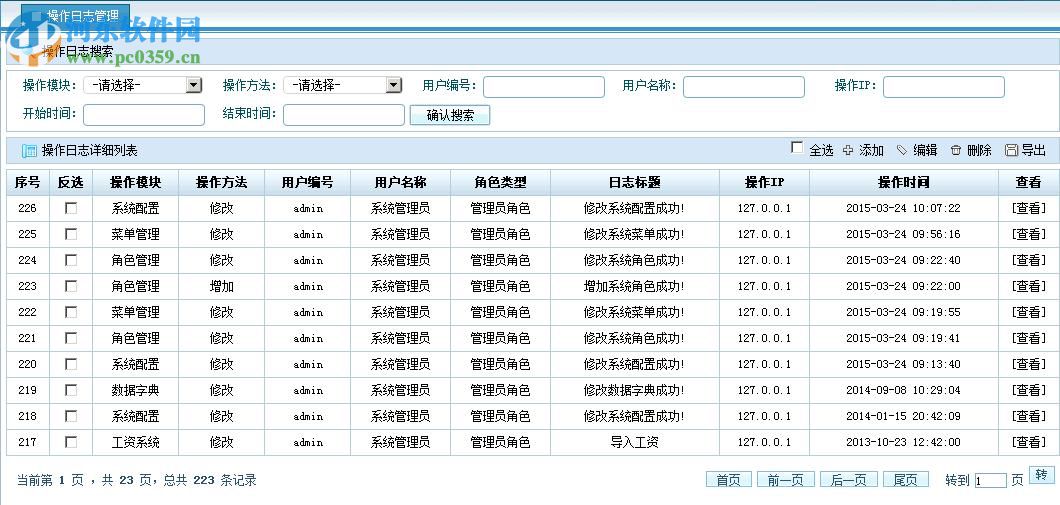The width and height of the screenshot is (1060, 505).
Task: Focus the 用户编号 input field
Action: point(544,87)
